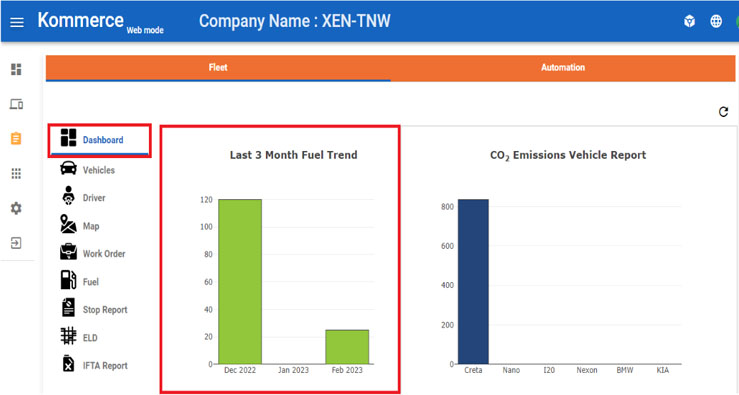Refresh the dashboard with reload icon
The image size is (739, 395).
pyautogui.click(x=723, y=112)
